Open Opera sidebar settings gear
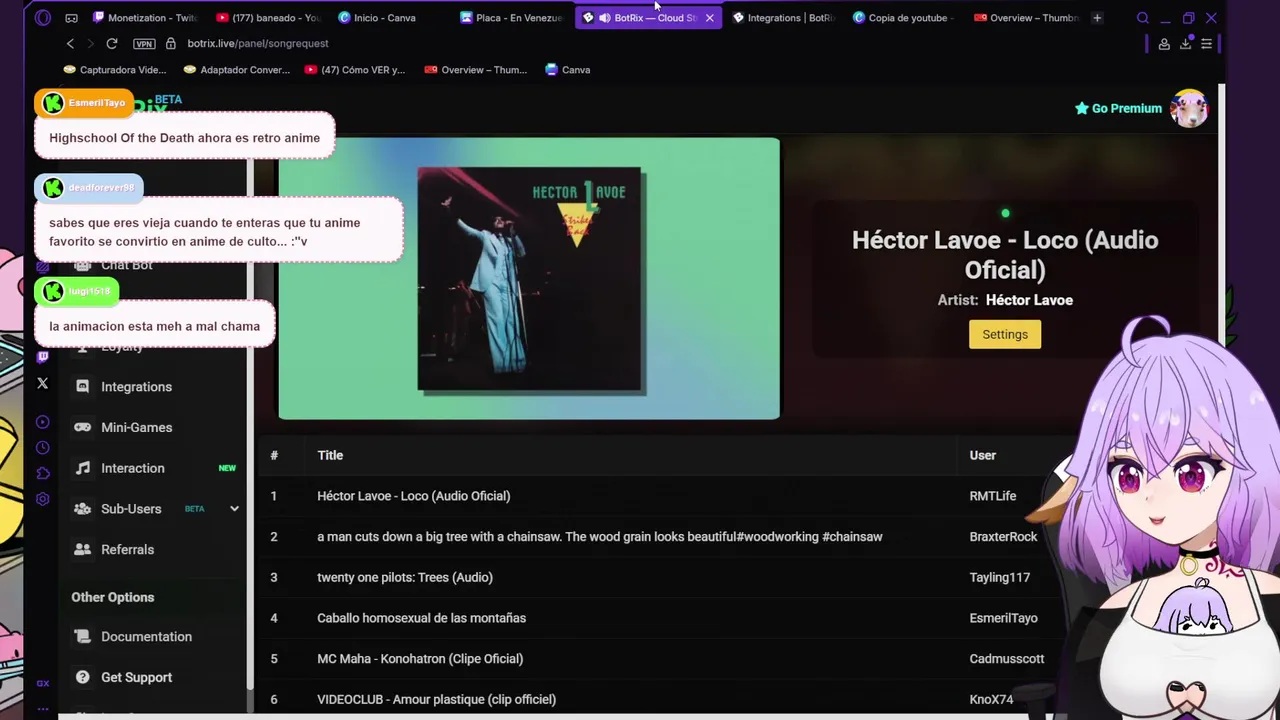1280x720 pixels. coord(42,499)
